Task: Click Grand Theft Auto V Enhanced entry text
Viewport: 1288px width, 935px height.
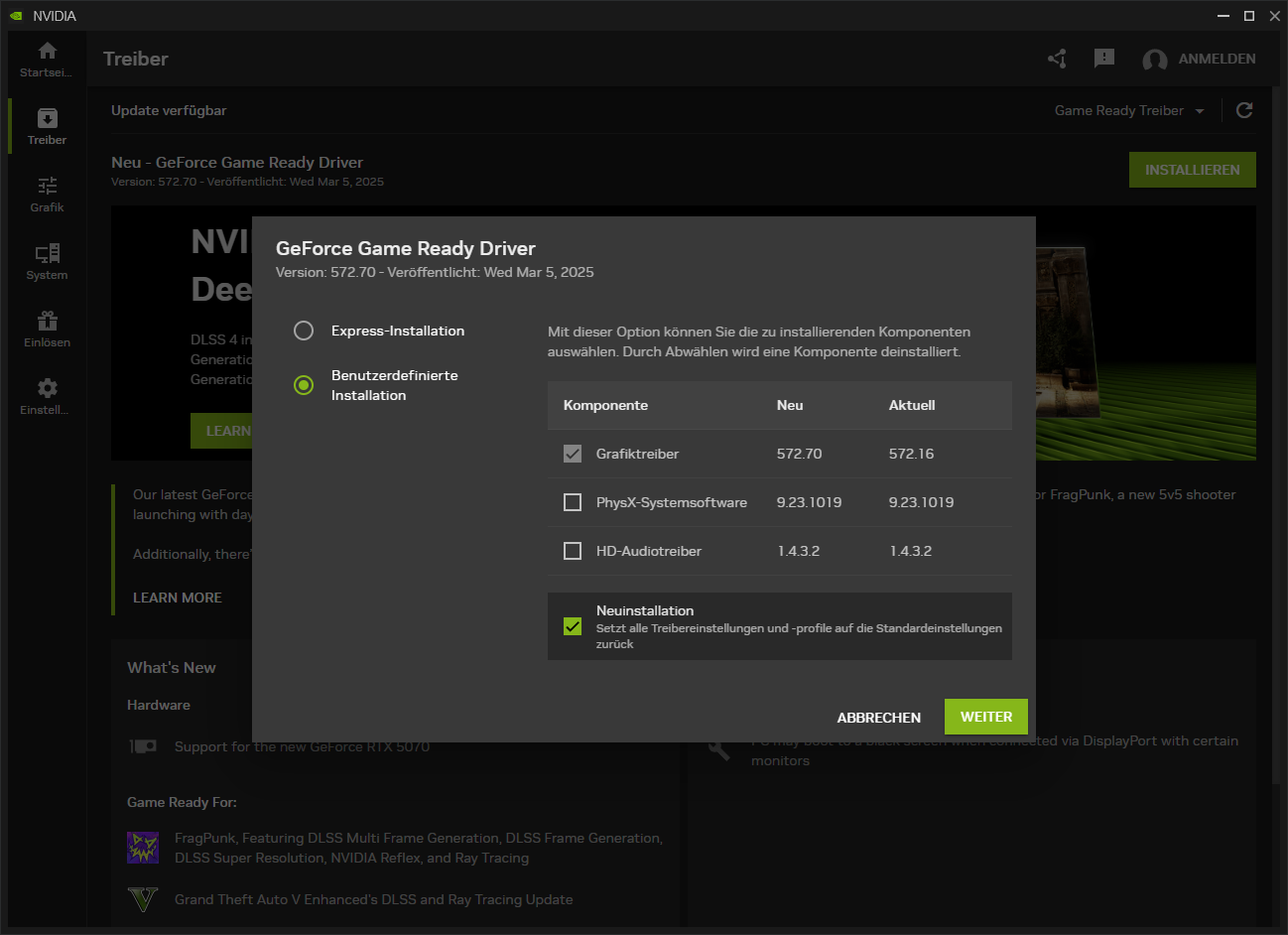Action: click(374, 899)
